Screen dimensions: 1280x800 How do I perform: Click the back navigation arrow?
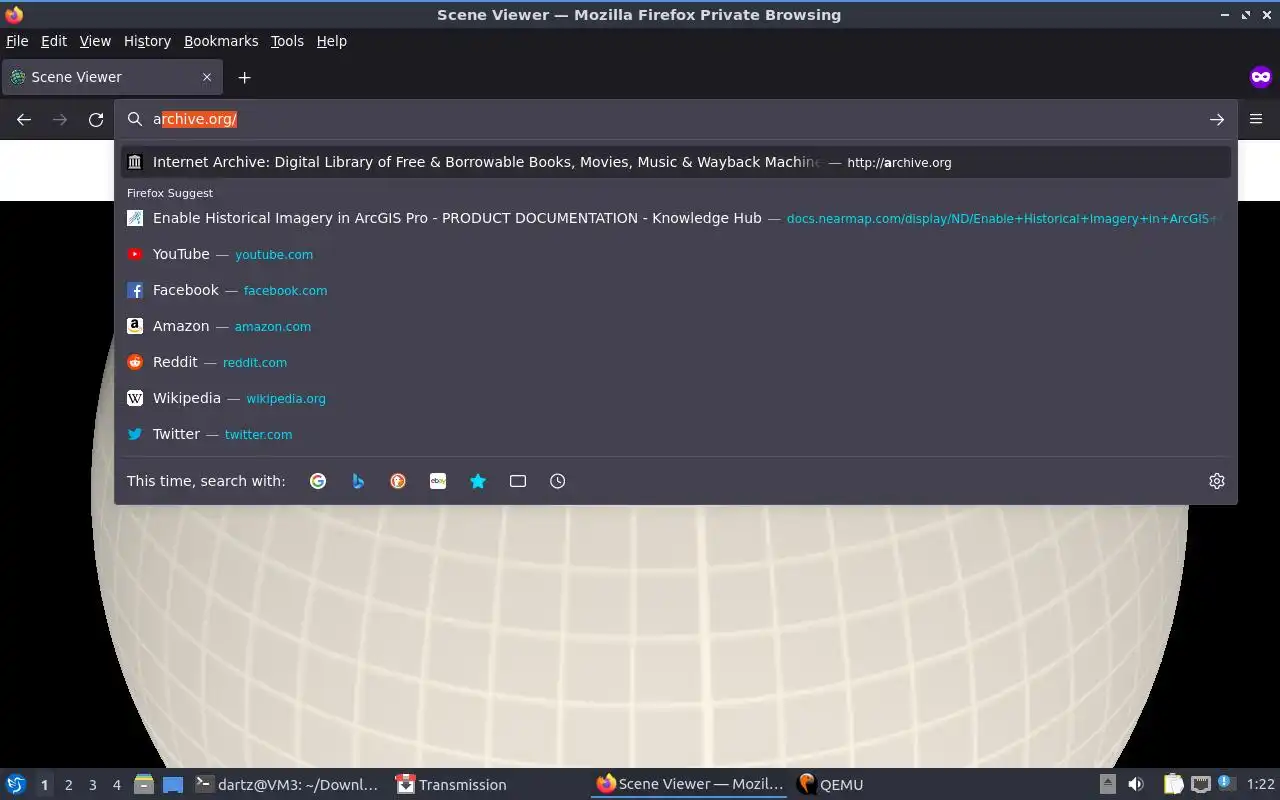[24, 120]
